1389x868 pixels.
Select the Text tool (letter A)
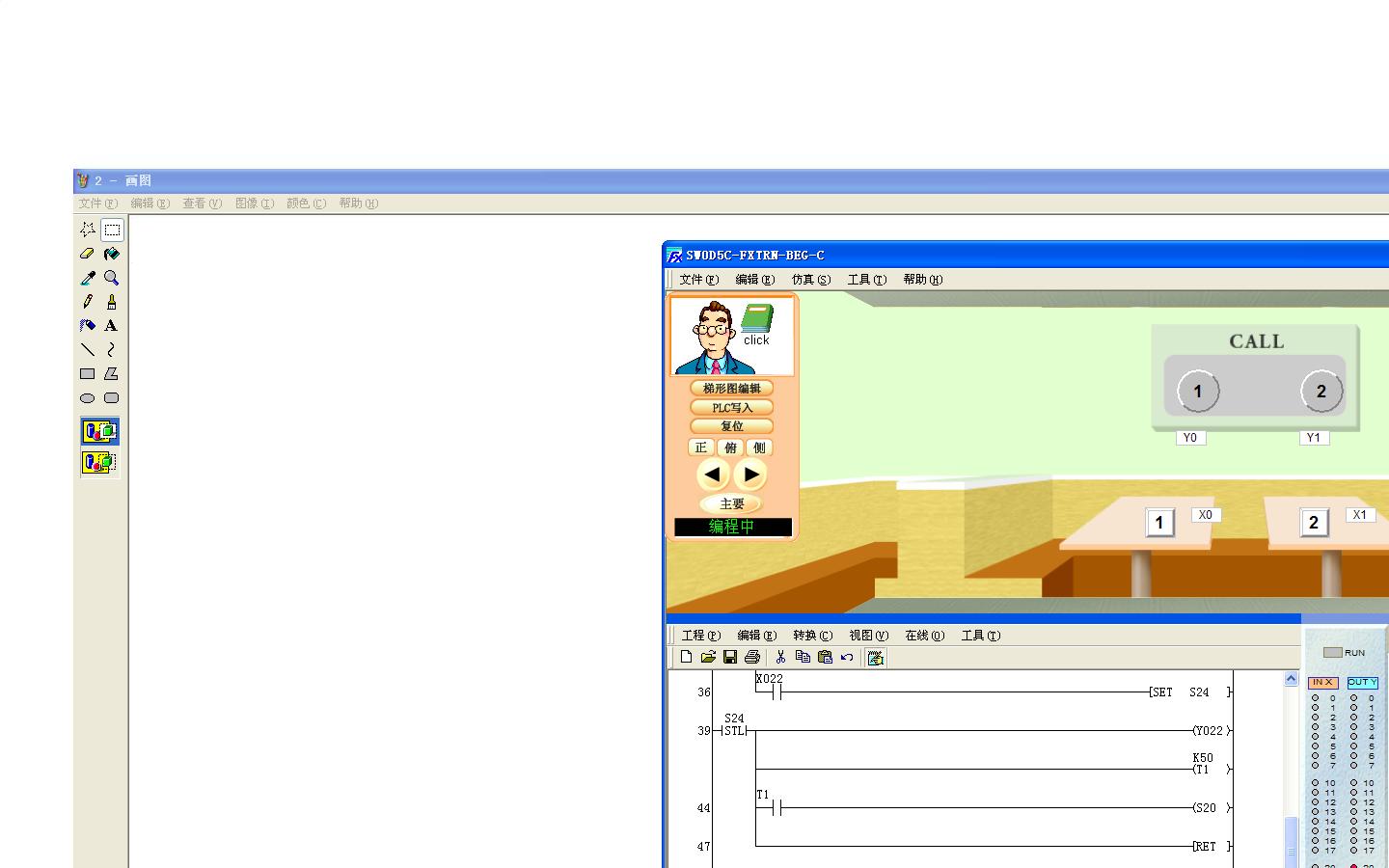coord(112,326)
